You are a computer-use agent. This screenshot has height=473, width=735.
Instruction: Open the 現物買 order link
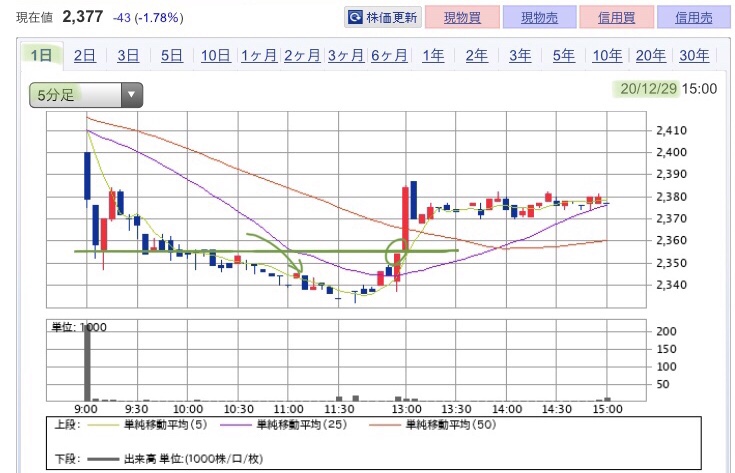[x=462, y=17]
